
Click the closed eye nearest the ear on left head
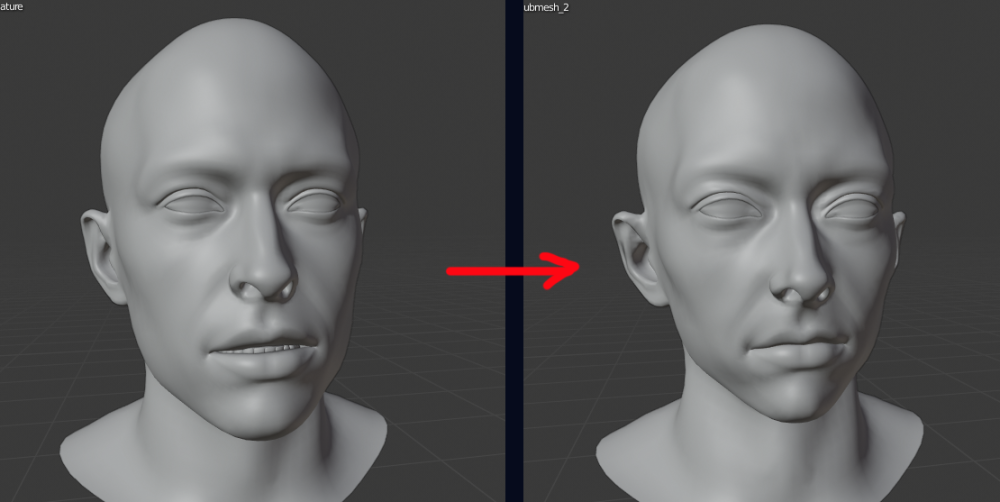coord(190,203)
